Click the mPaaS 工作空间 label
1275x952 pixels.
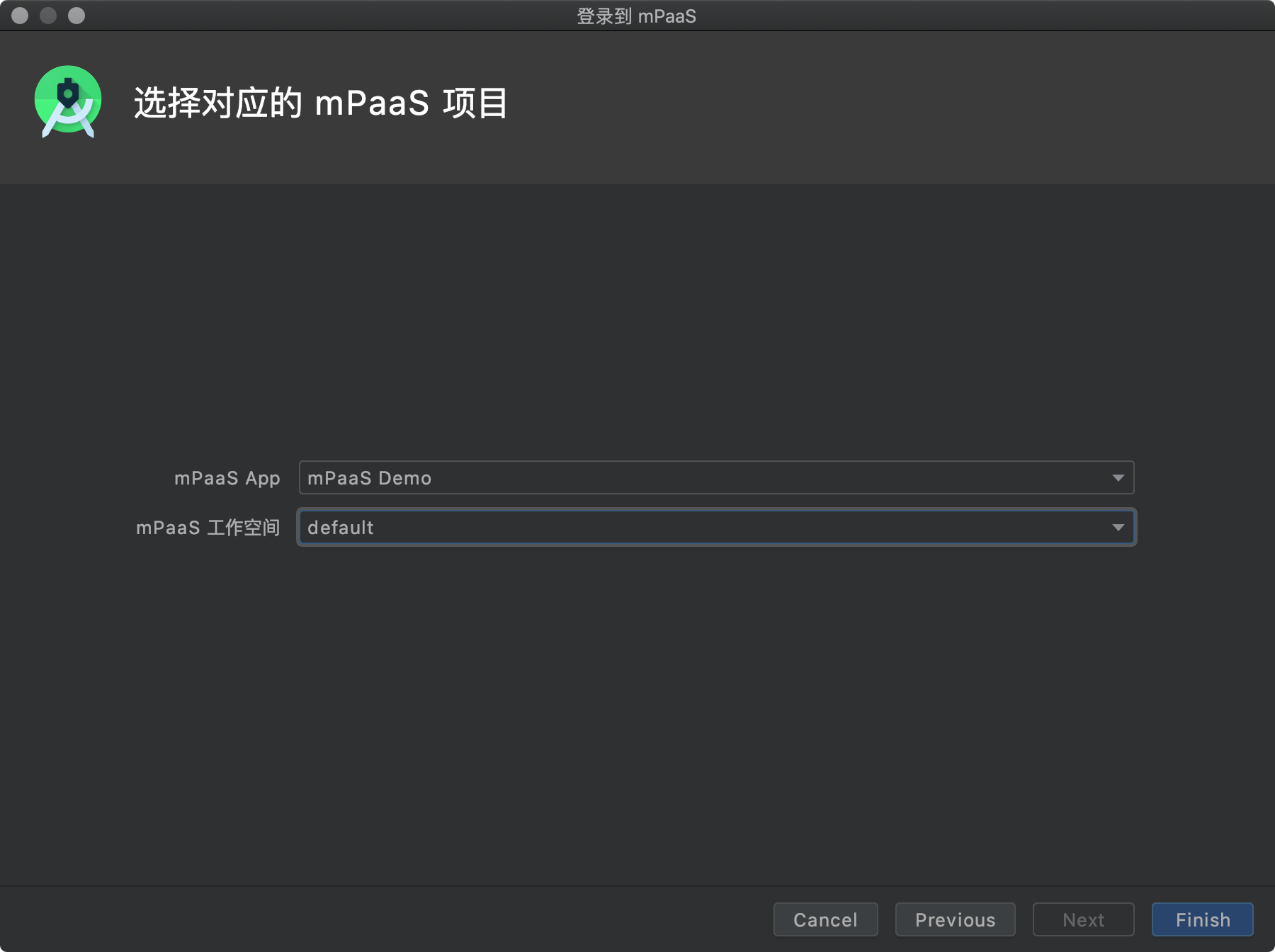click(x=208, y=528)
